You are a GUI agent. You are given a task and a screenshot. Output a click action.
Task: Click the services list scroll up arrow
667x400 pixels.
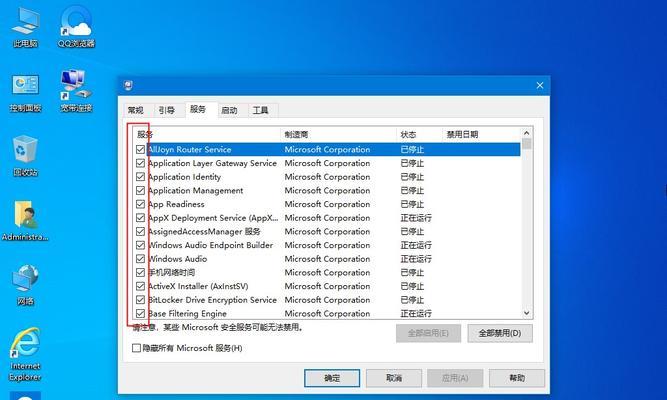pyautogui.click(x=527, y=133)
